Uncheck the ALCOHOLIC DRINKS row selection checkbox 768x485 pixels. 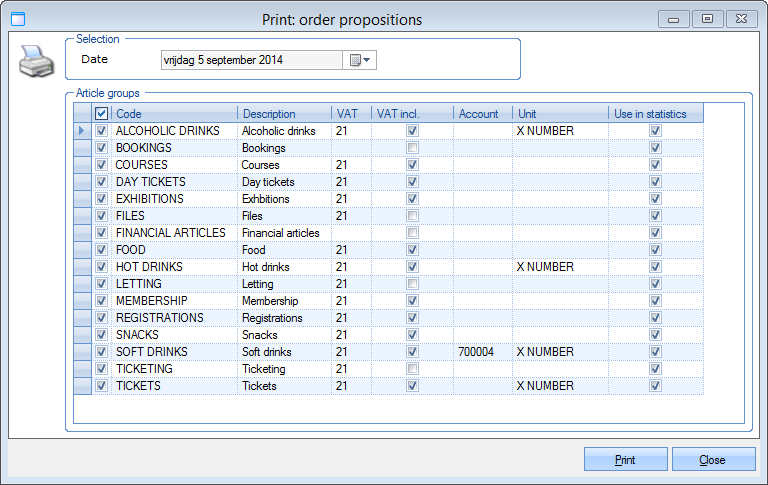(101, 131)
